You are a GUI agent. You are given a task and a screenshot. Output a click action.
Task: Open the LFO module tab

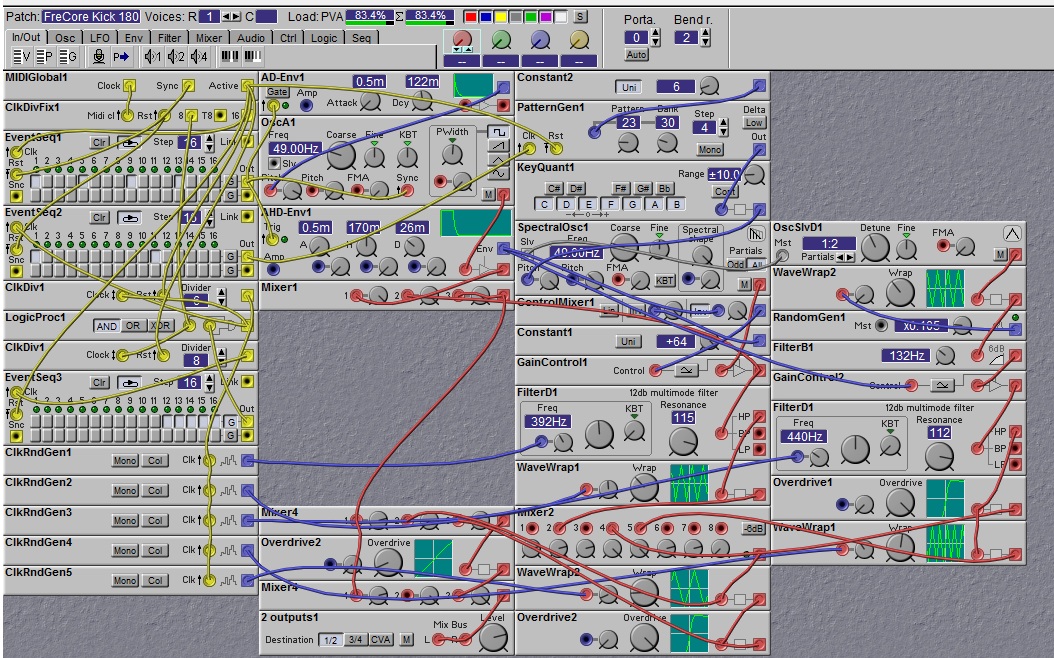tap(99, 38)
